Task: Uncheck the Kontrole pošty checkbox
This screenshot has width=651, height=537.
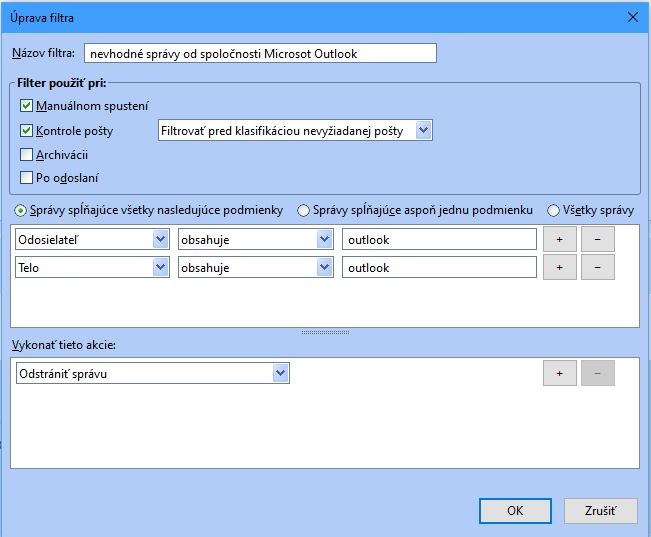Action: click(27, 131)
